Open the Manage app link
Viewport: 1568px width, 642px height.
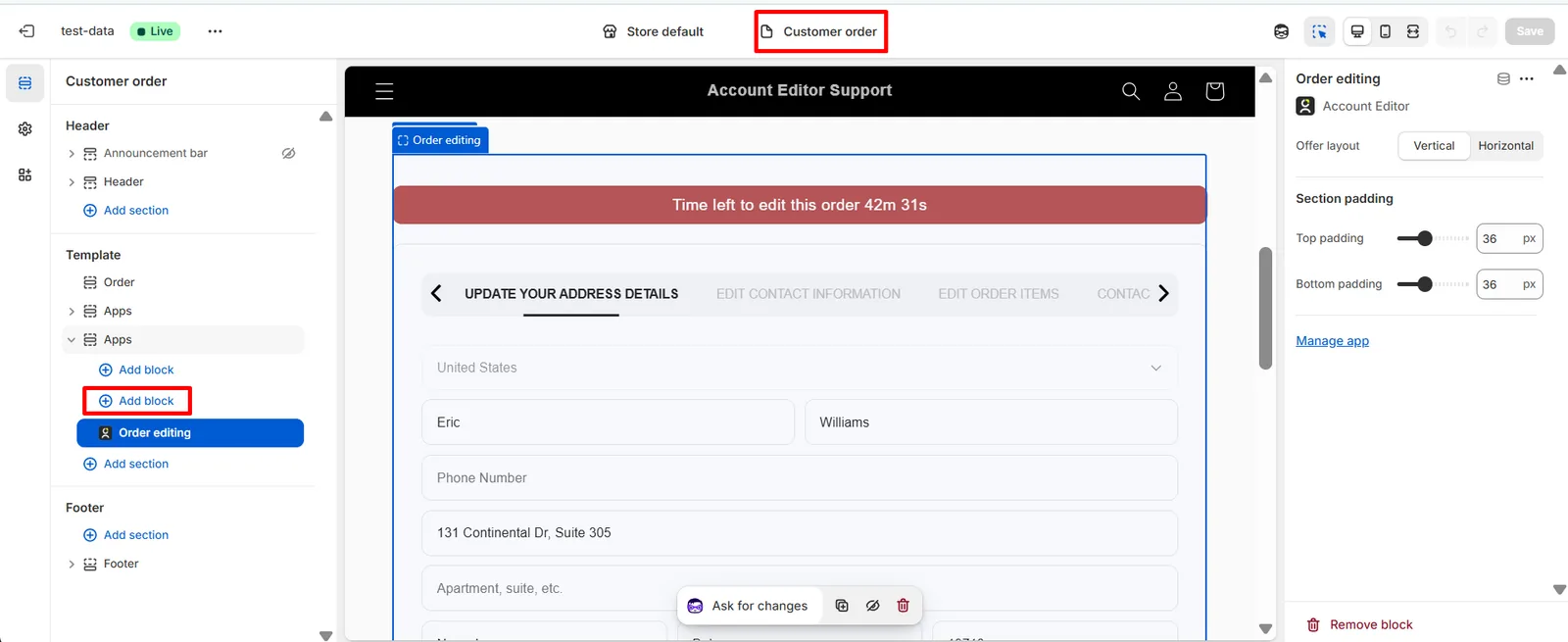1333,341
